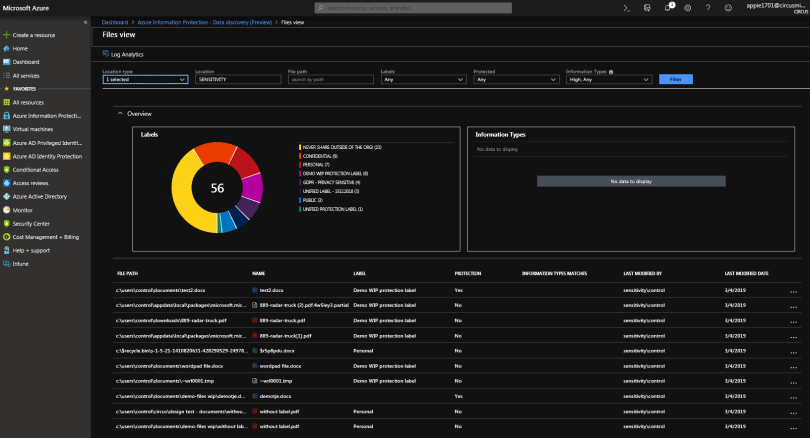
Task: Open the Protected filter dropdown
Action: (515, 79)
